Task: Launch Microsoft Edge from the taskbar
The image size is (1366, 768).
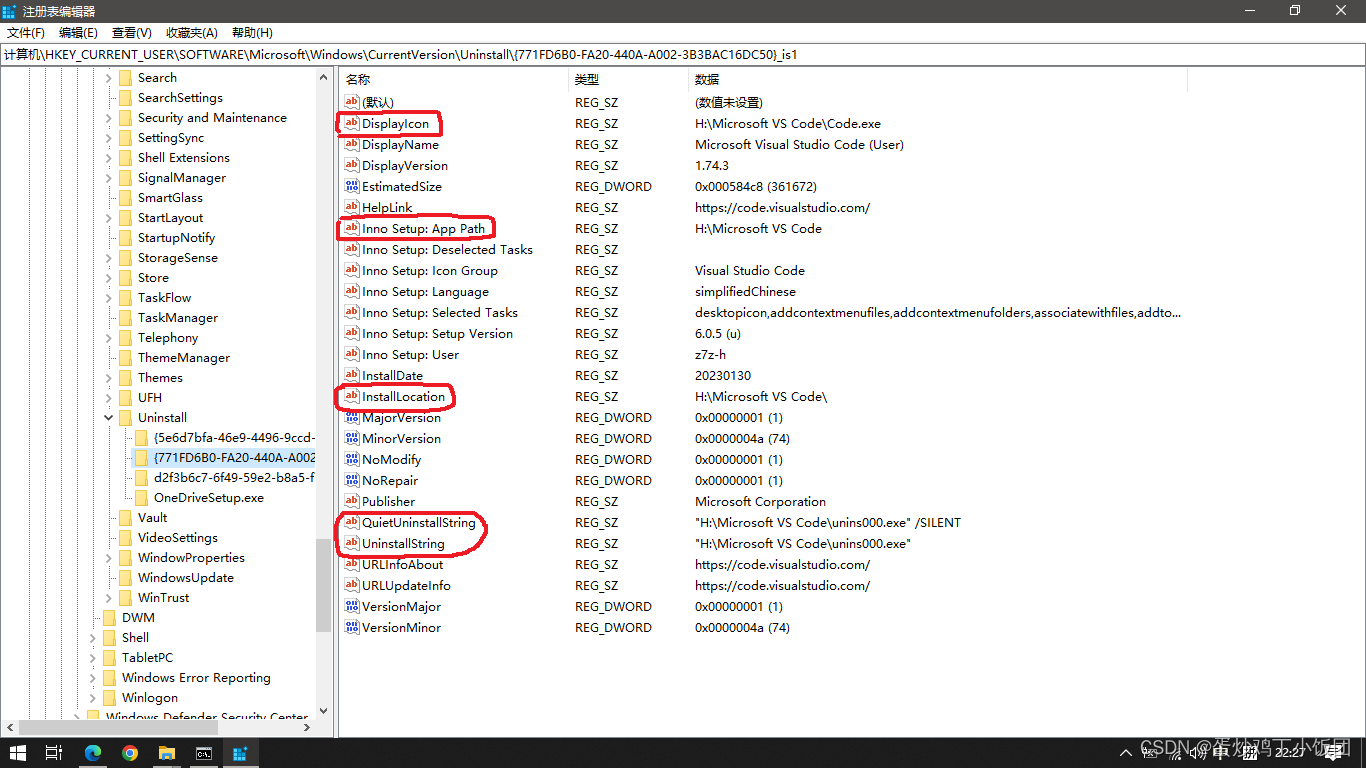Action: coord(93,752)
